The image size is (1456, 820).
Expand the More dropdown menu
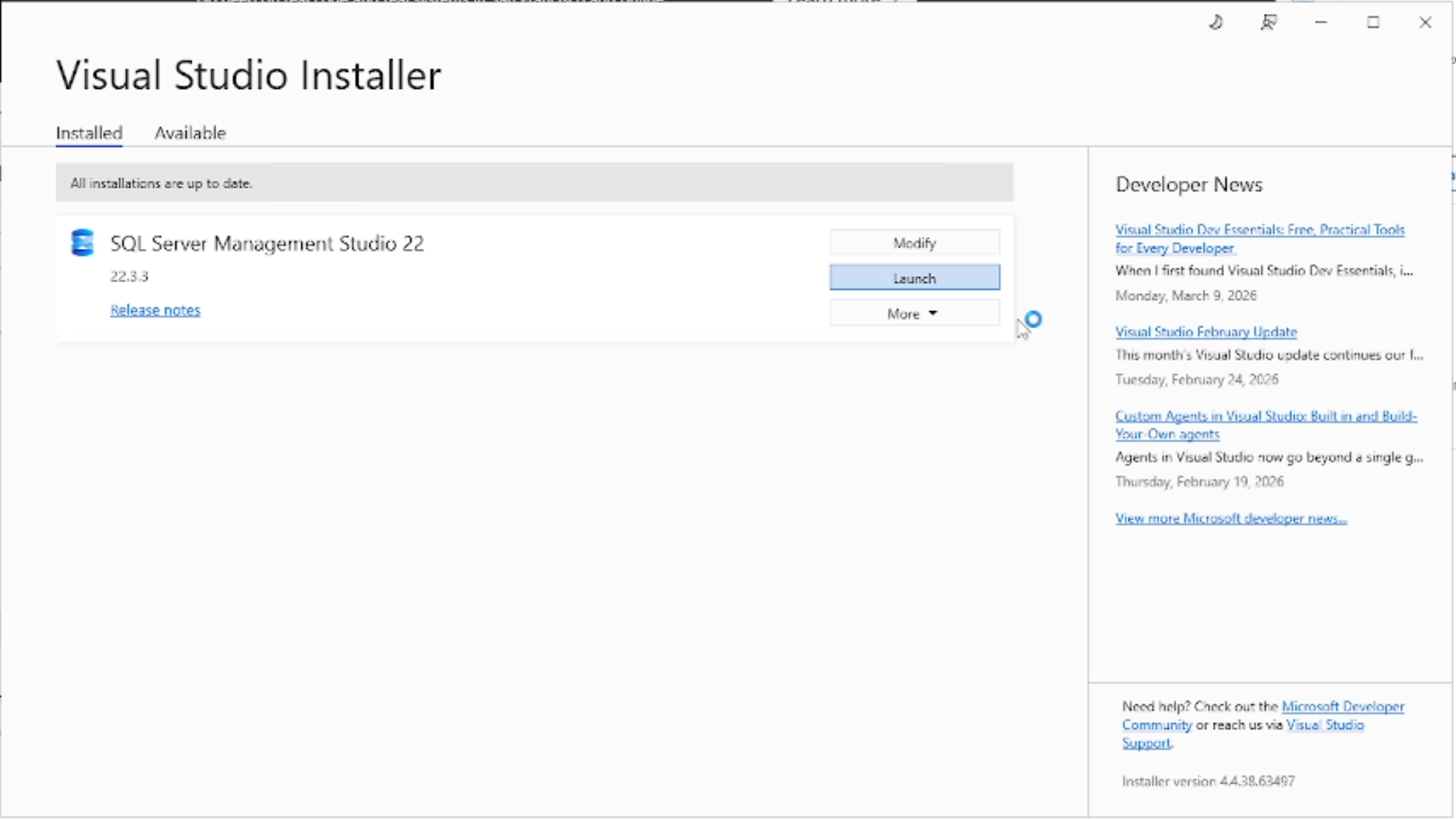coord(914,313)
